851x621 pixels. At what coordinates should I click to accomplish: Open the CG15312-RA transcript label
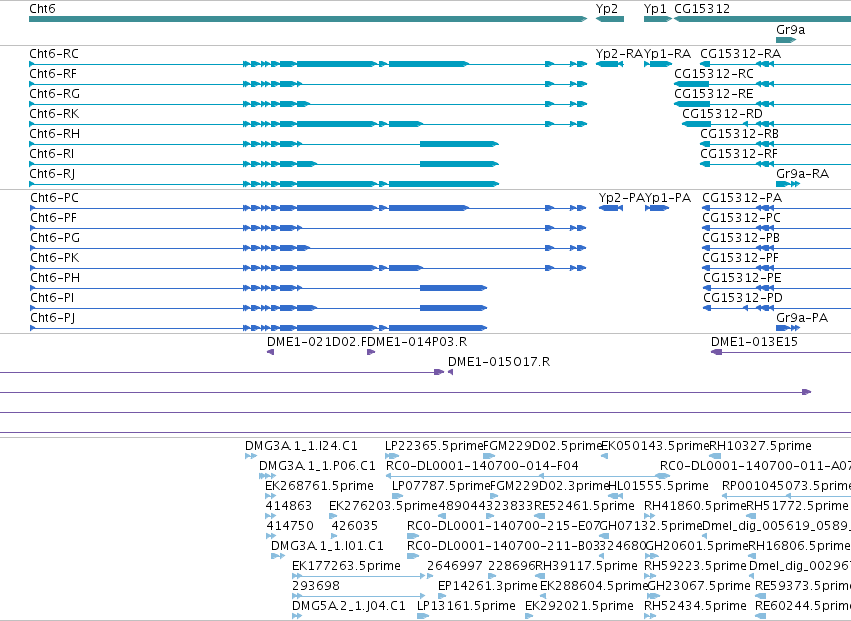[x=740, y=54]
